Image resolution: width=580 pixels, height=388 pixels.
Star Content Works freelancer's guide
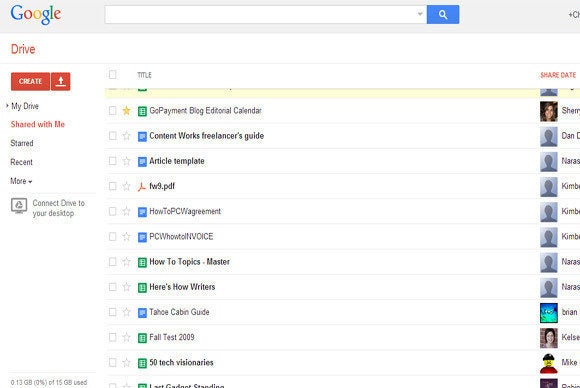point(127,136)
